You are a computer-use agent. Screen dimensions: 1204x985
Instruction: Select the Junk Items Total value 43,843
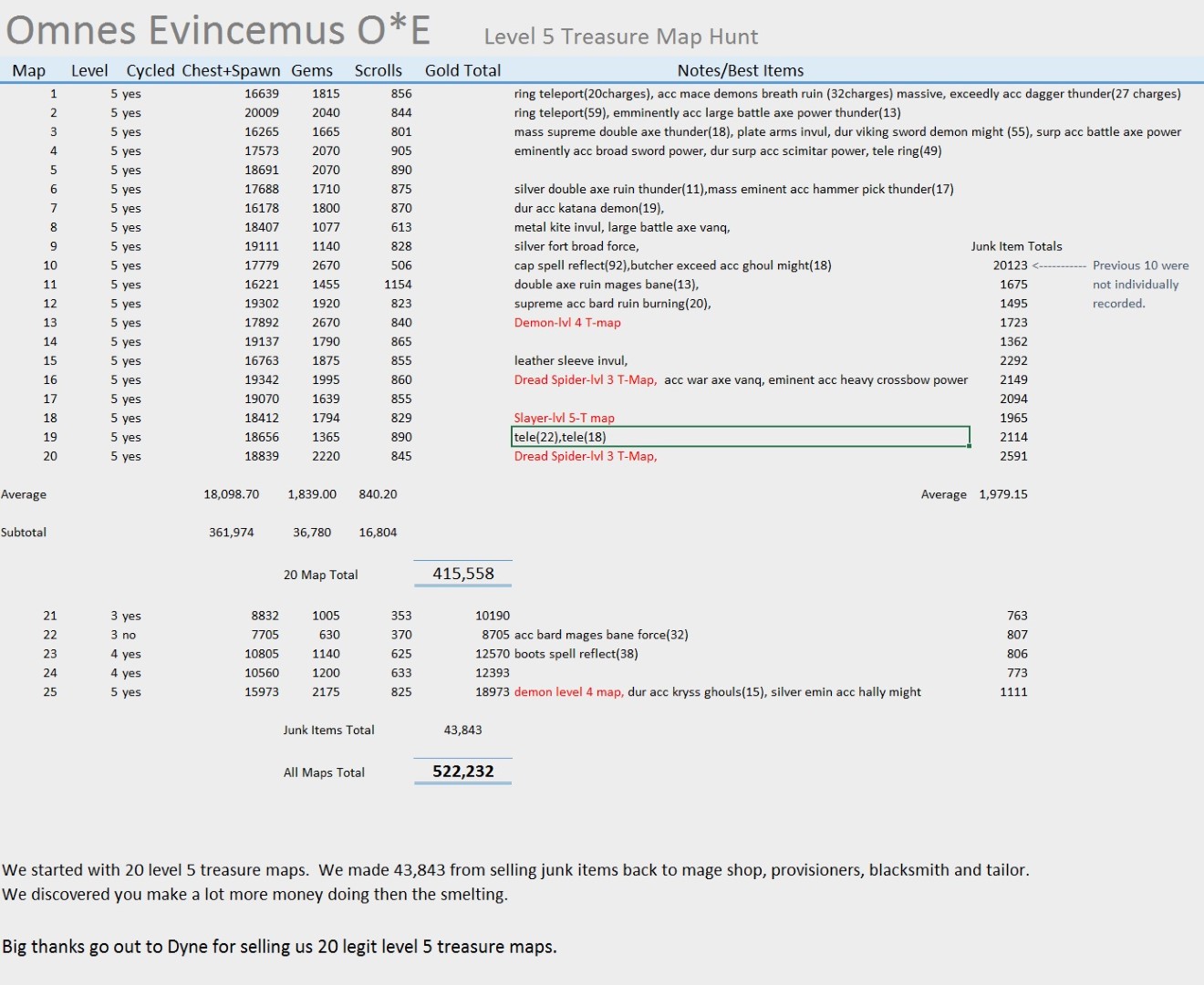[x=462, y=730]
